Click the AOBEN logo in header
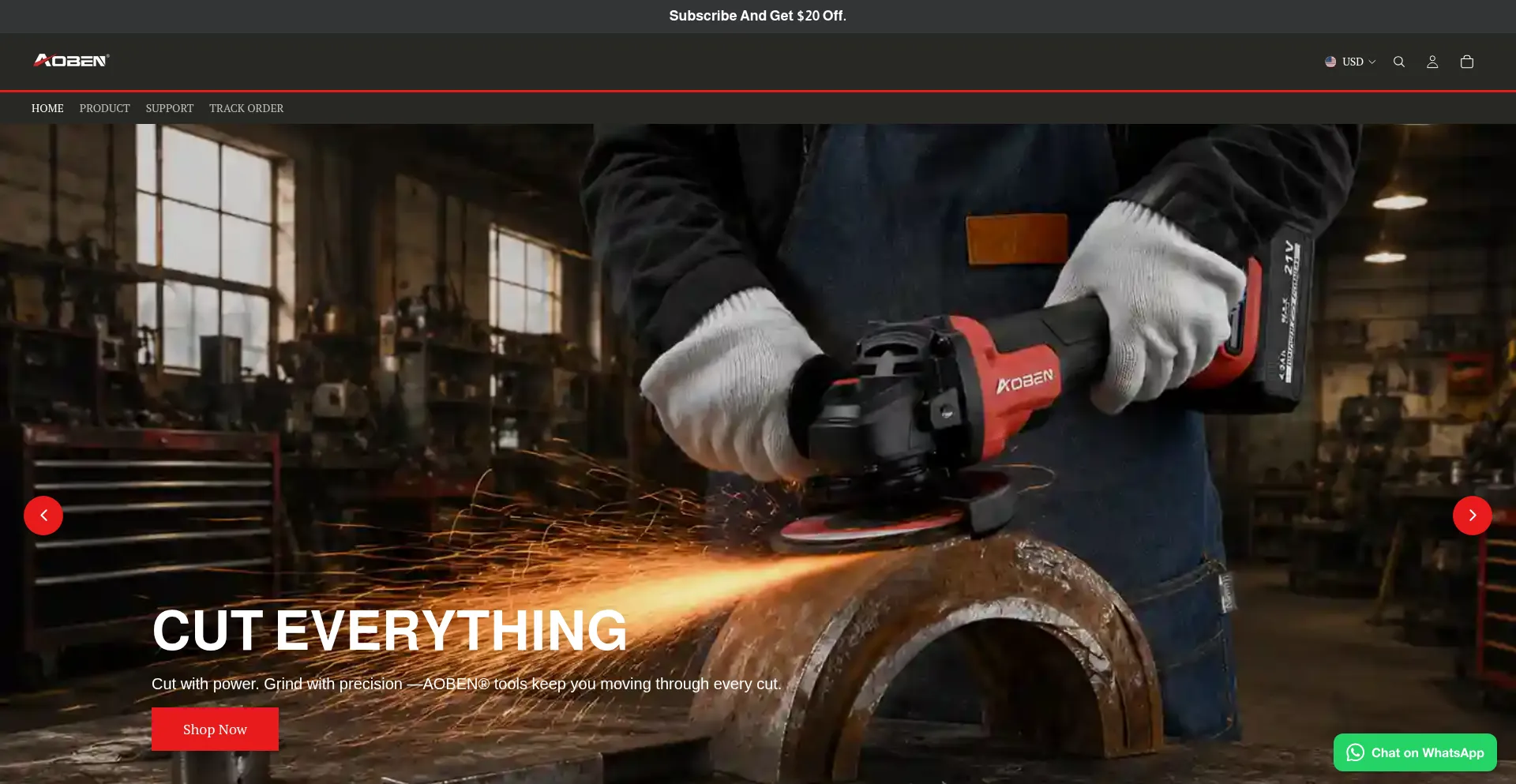The image size is (1516, 784). coord(71,60)
